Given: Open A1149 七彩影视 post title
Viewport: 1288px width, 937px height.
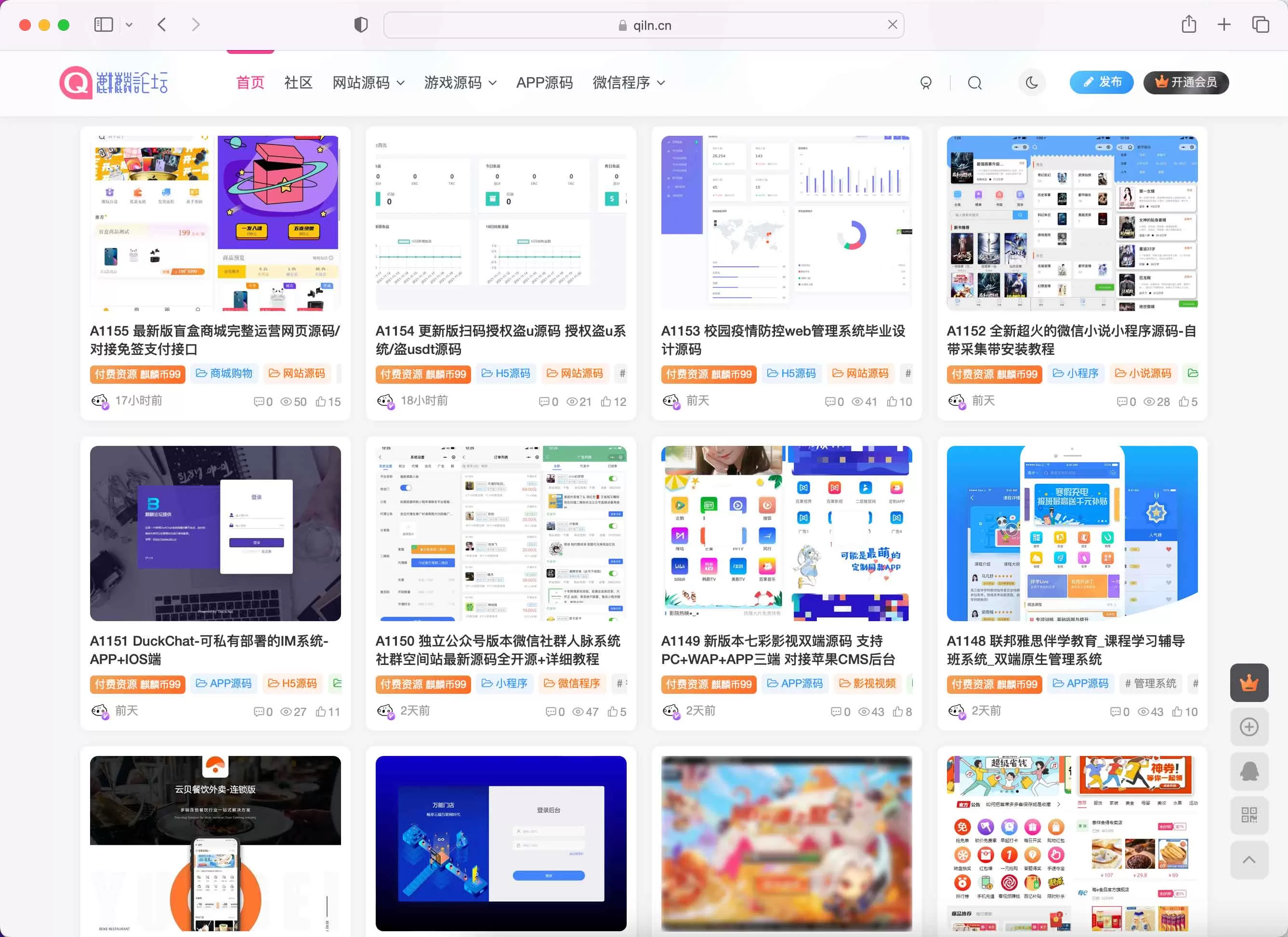Looking at the screenshot, I should [x=778, y=650].
